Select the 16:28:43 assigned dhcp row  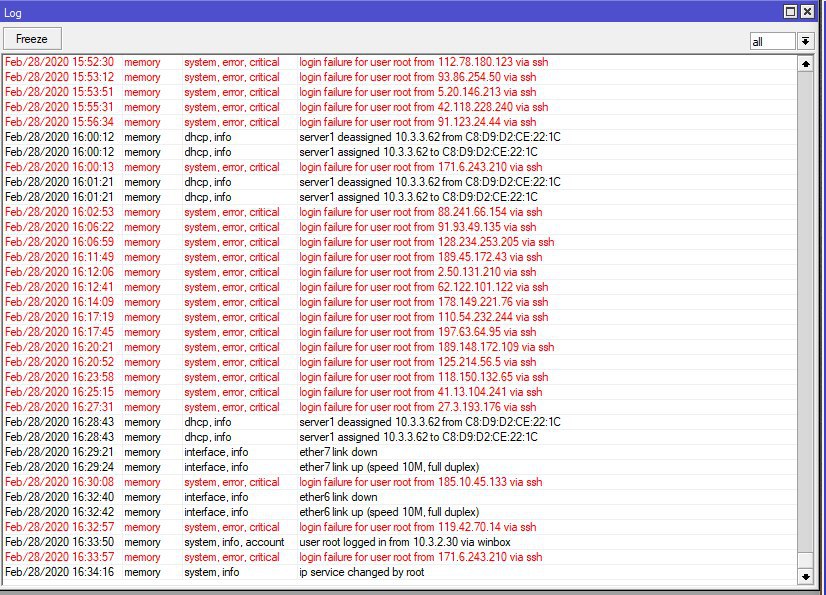[x=400, y=437]
